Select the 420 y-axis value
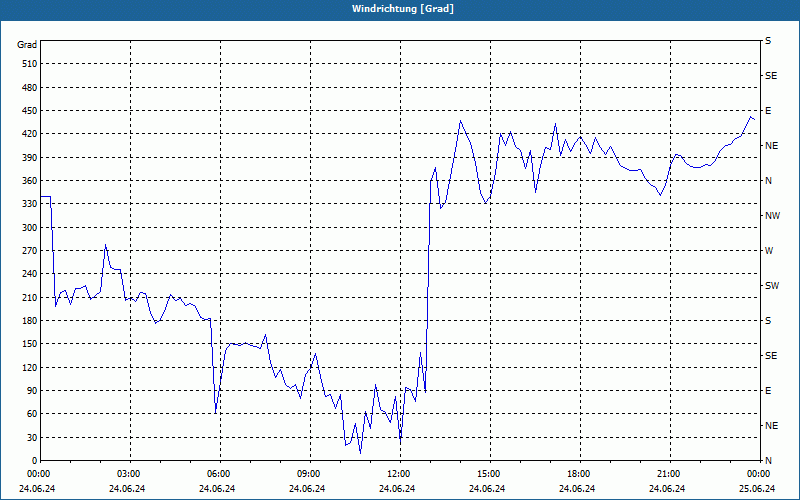The image size is (800, 500). tap(30, 134)
